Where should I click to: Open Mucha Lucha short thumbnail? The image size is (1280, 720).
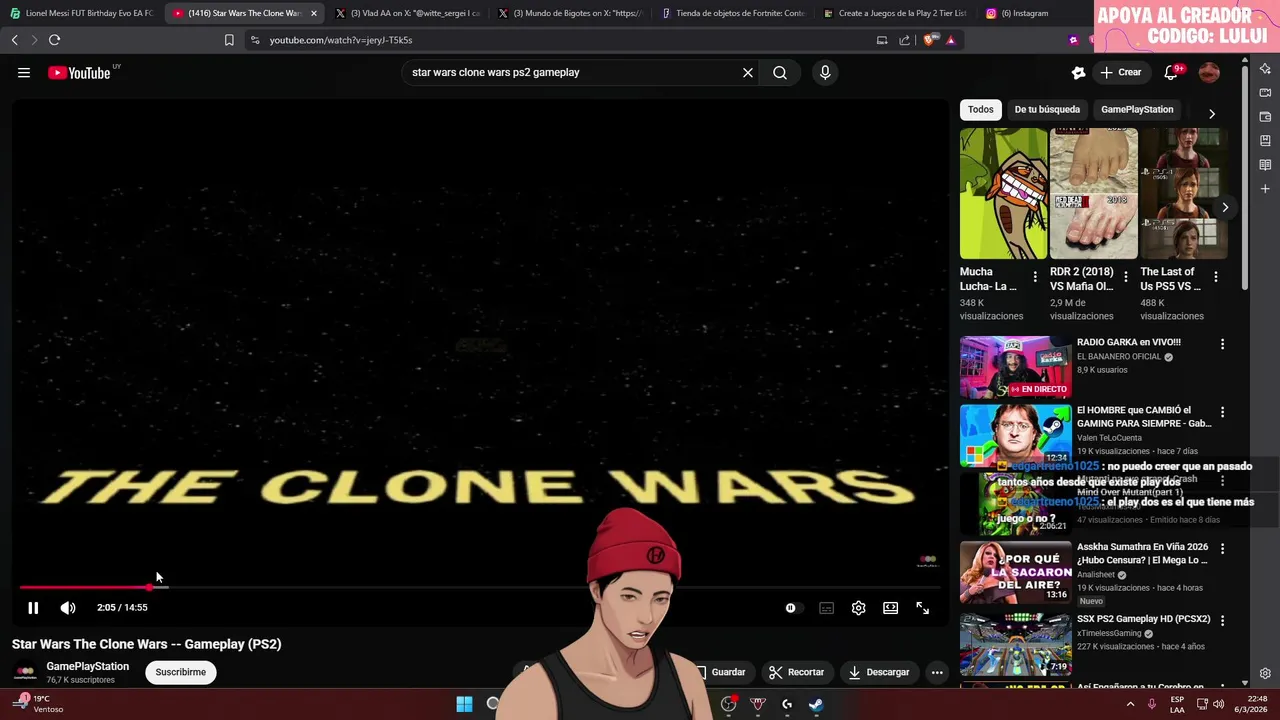click(x=1003, y=193)
